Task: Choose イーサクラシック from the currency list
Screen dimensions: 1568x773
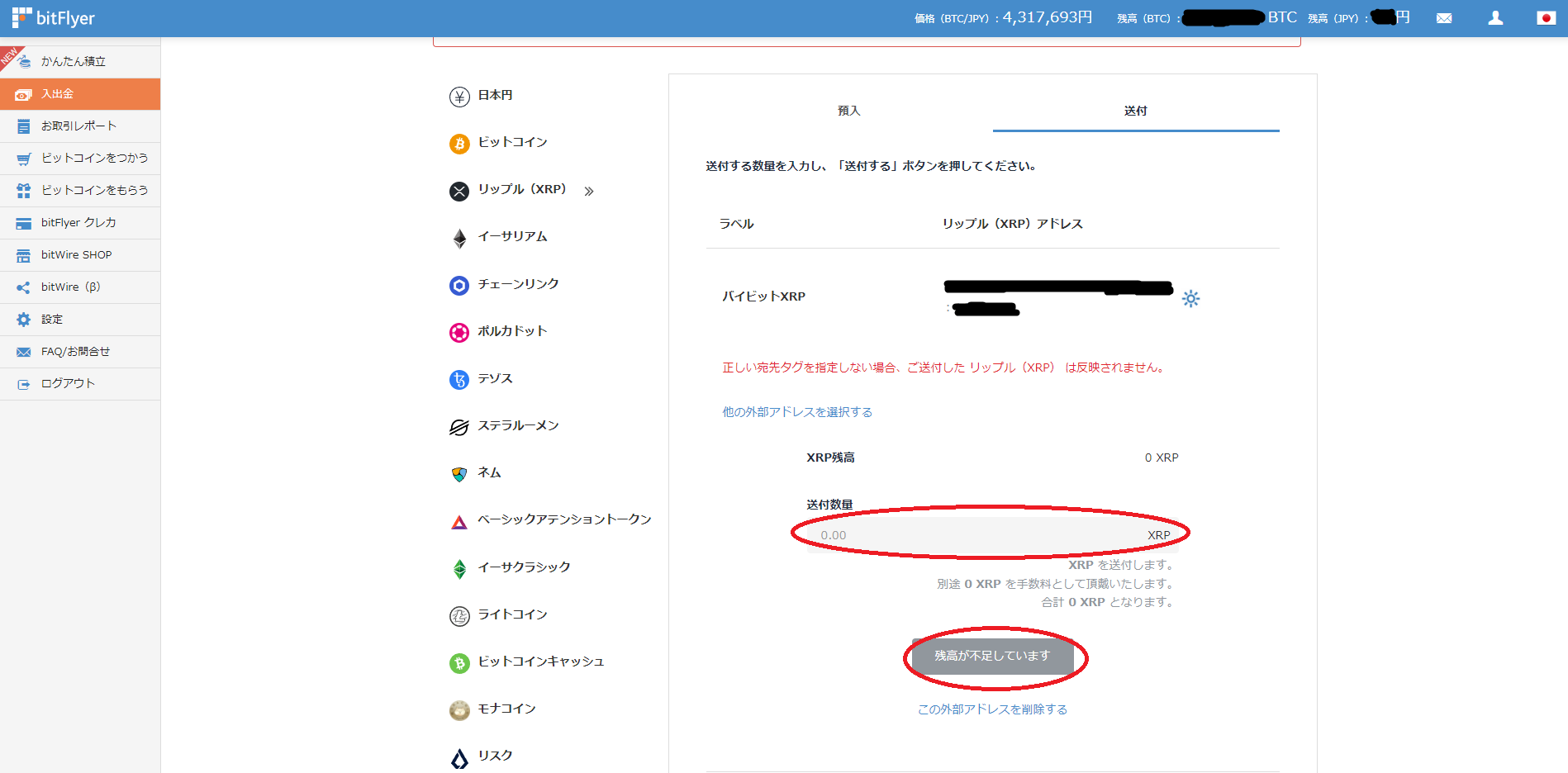Action: point(524,567)
